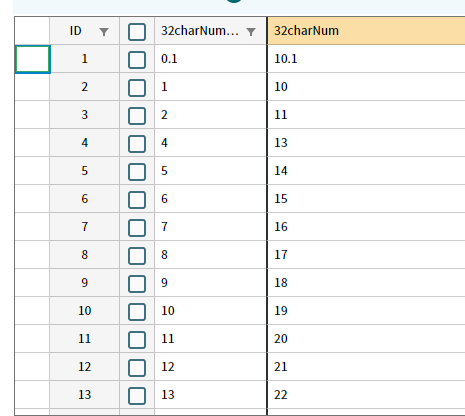Click the 32charNum… truncated column header text
The width and height of the screenshot is (465, 416).
[x=200, y=31]
